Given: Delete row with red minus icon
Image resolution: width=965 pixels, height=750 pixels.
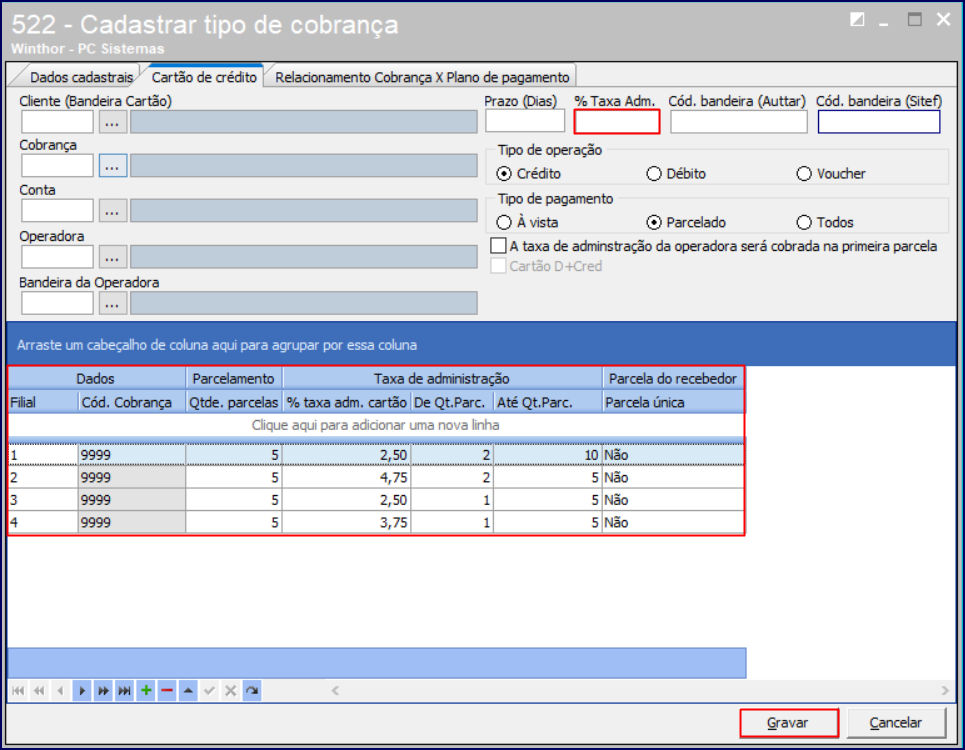Looking at the screenshot, I should 167,691.
